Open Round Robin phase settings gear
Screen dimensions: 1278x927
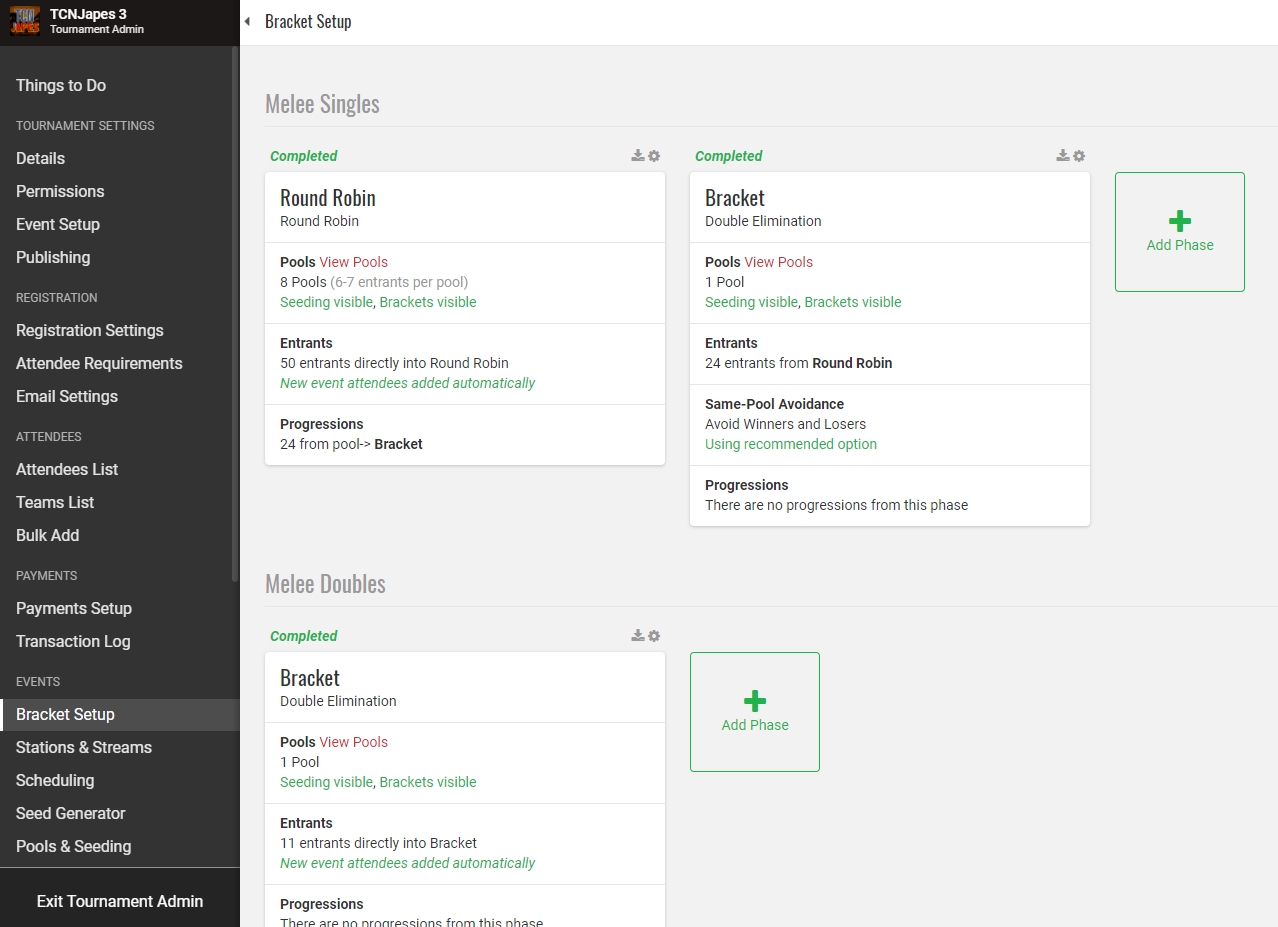pos(654,156)
